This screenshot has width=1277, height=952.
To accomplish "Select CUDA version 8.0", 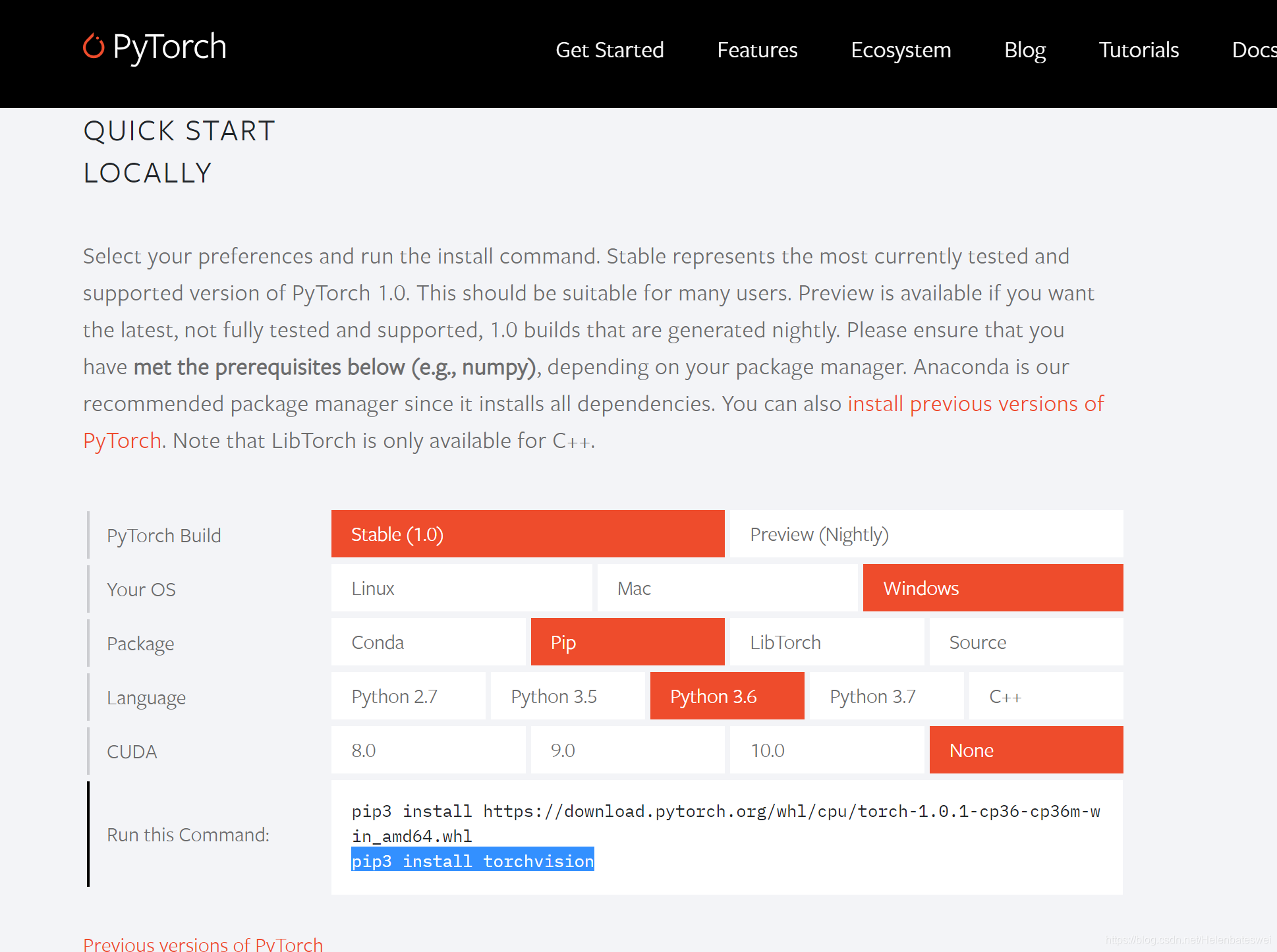I will tap(428, 750).
